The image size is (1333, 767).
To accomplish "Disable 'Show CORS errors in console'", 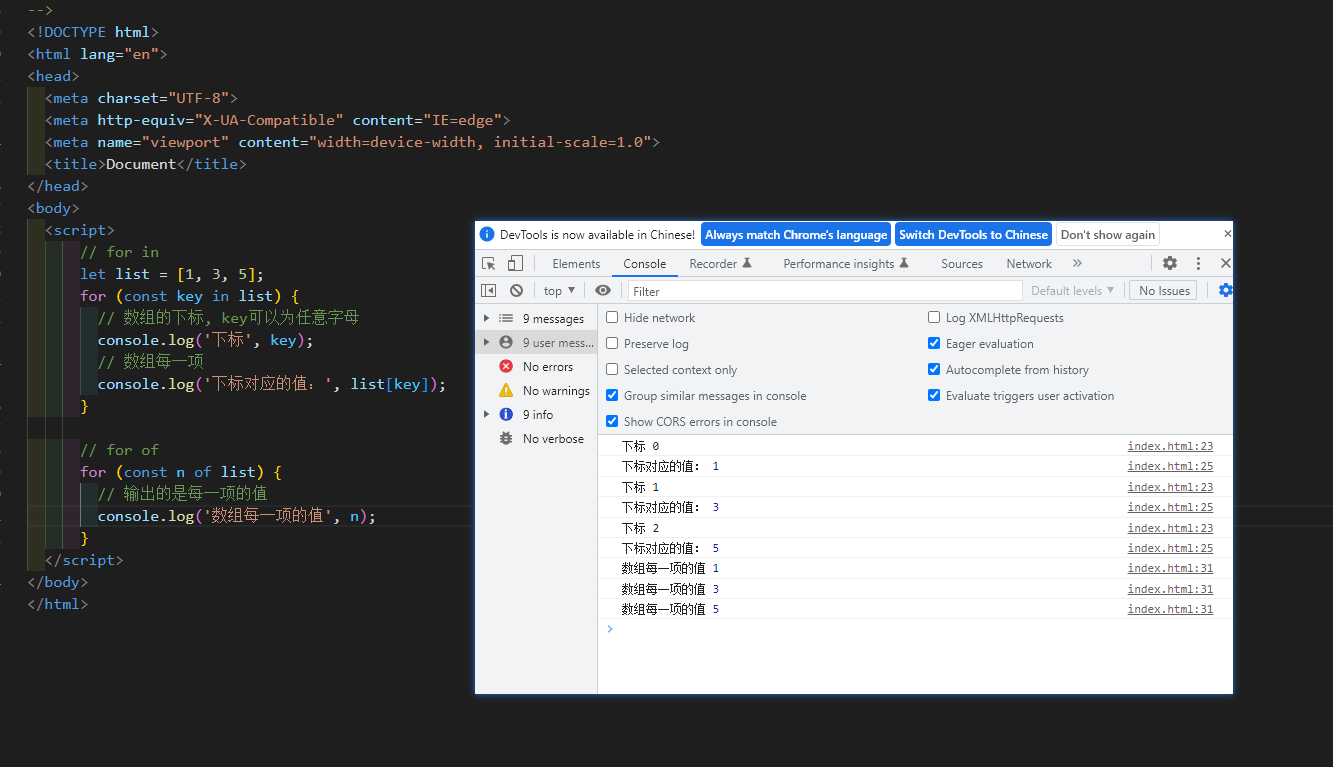I will [612, 422].
